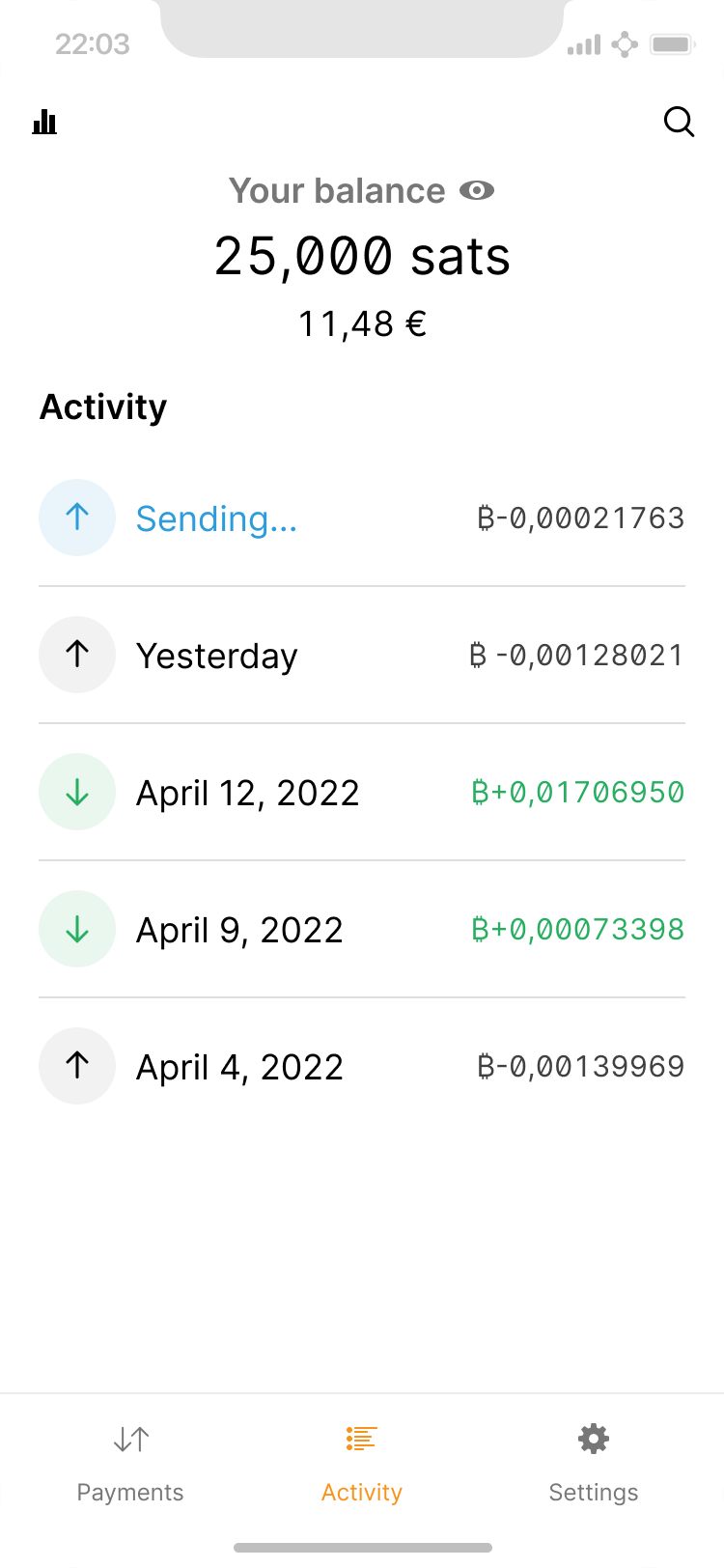
Task: Click Yesterday's outgoing arrow icon
Action: pyautogui.click(x=77, y=655)
